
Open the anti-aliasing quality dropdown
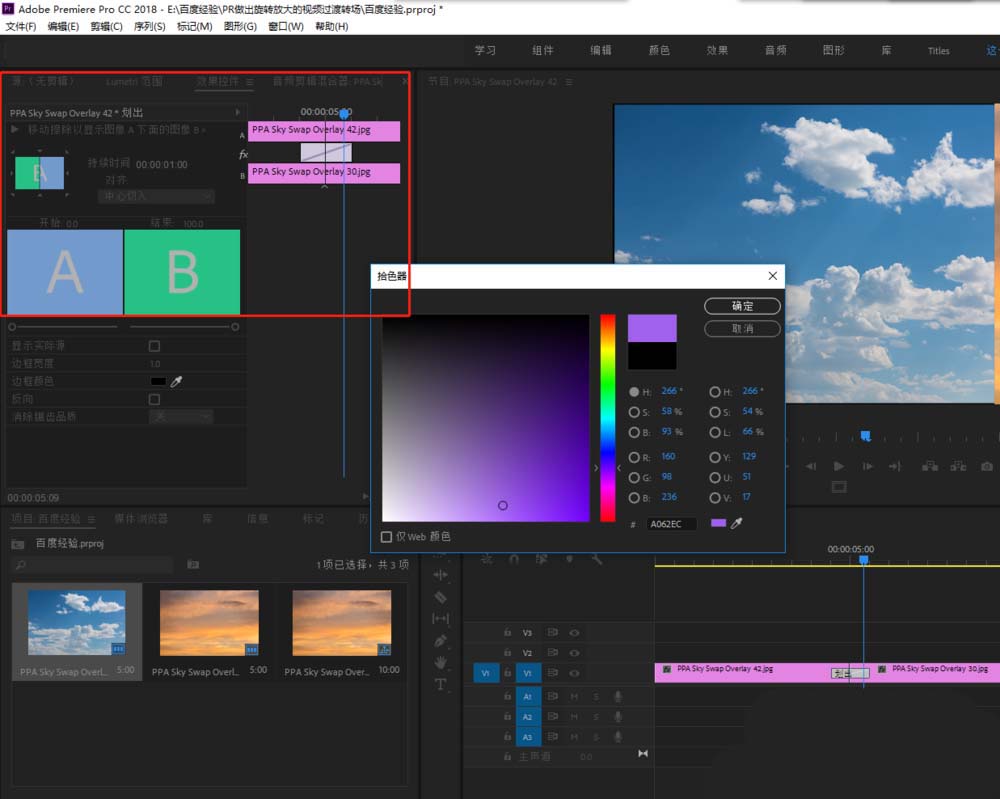tap(181, 417)
